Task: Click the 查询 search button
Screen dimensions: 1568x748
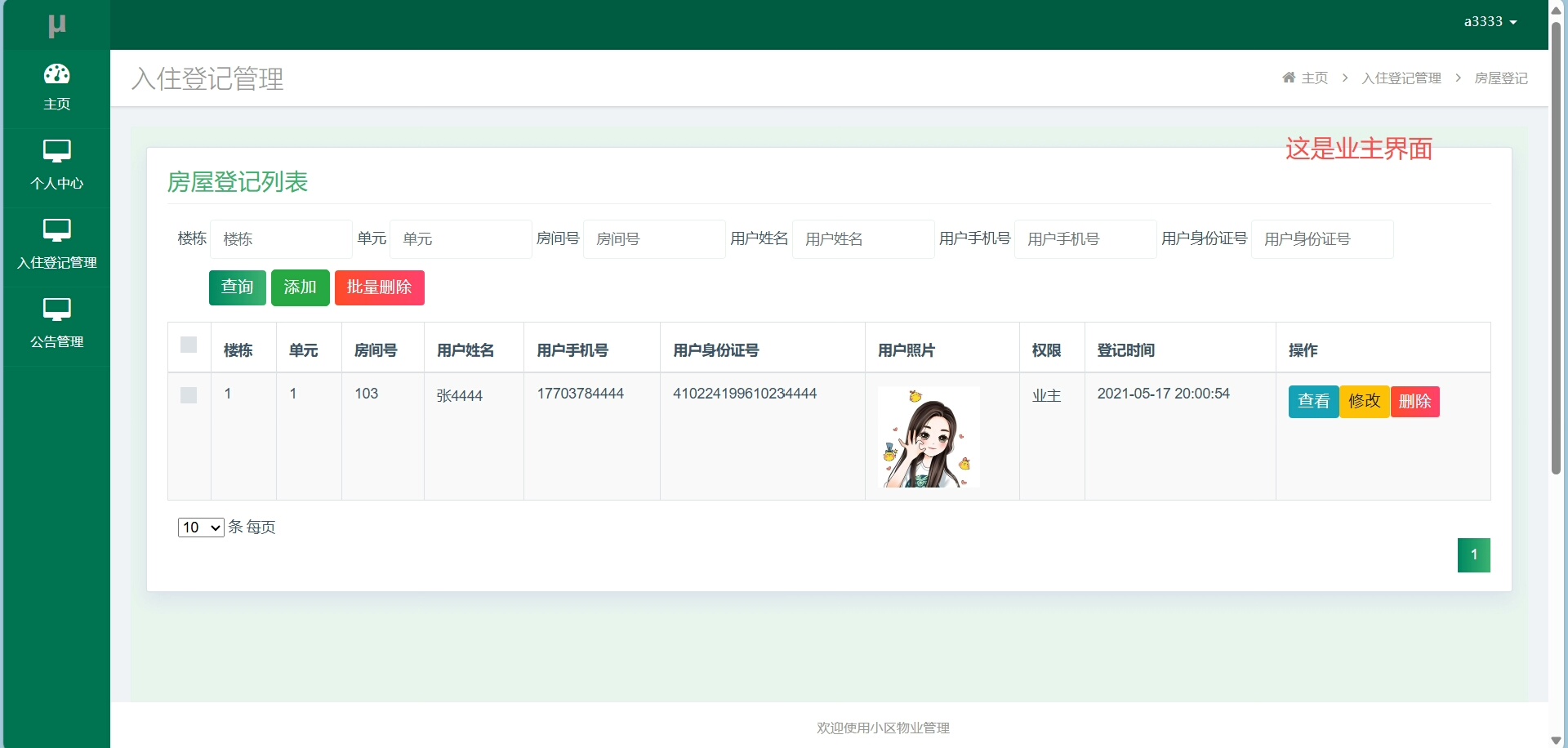Action: pos(238,287)
